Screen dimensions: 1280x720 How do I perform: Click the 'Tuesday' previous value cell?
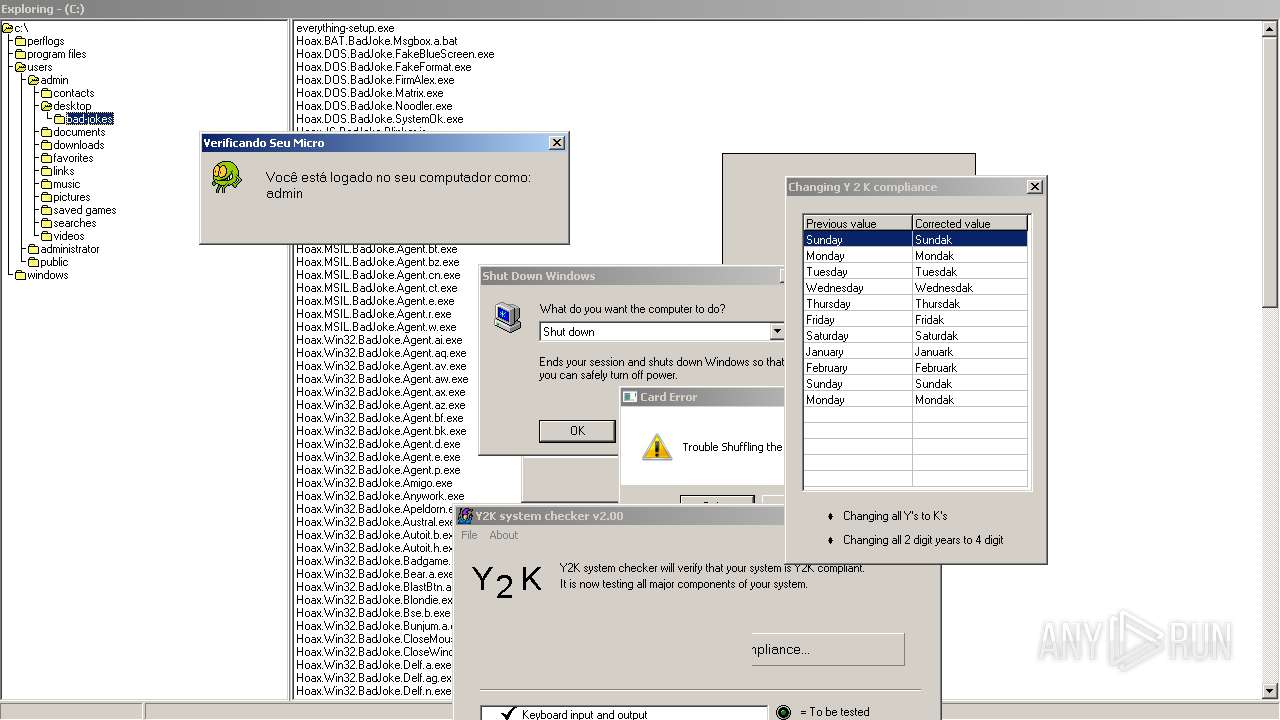pos(858,272)
